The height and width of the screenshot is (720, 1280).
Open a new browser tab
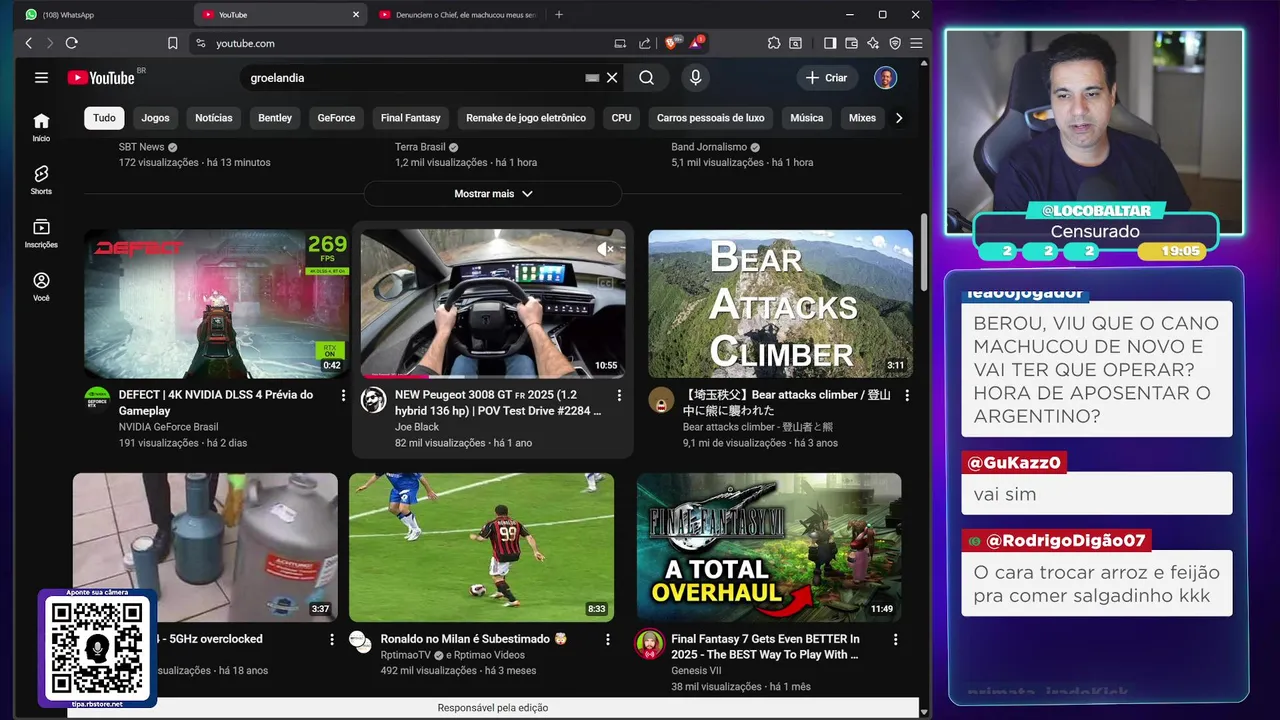click(x=558, y=14)
